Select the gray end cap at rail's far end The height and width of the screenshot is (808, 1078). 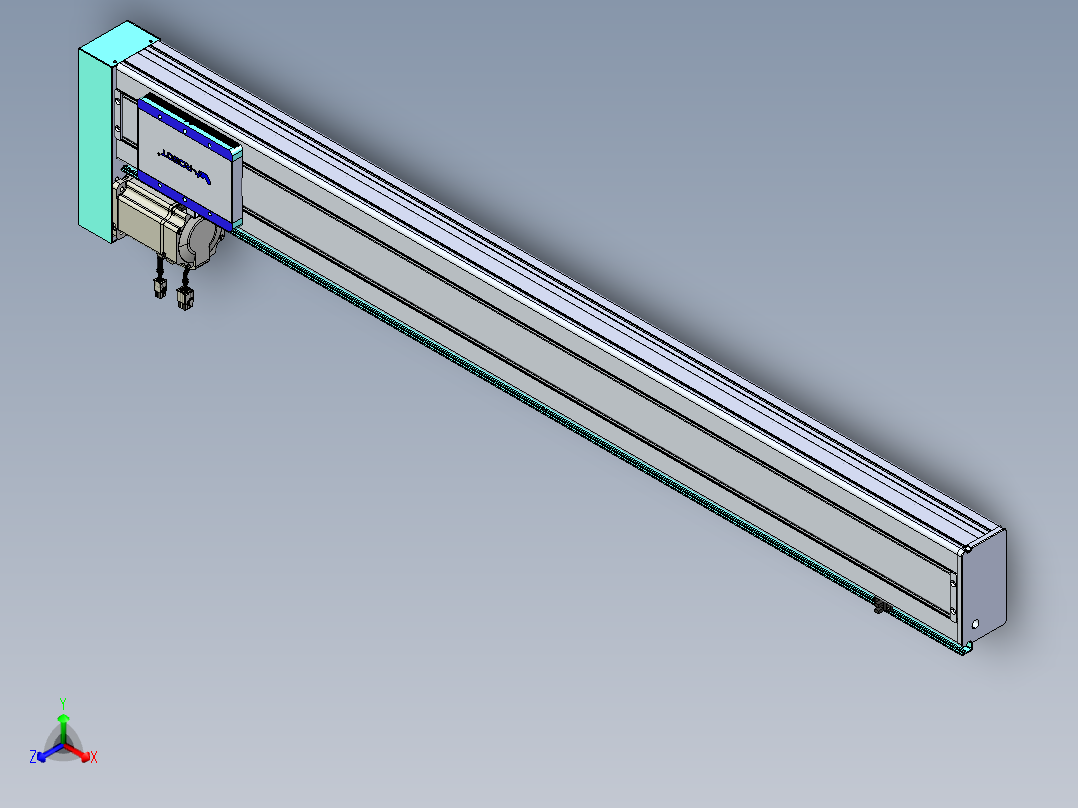tap(983, 585)
